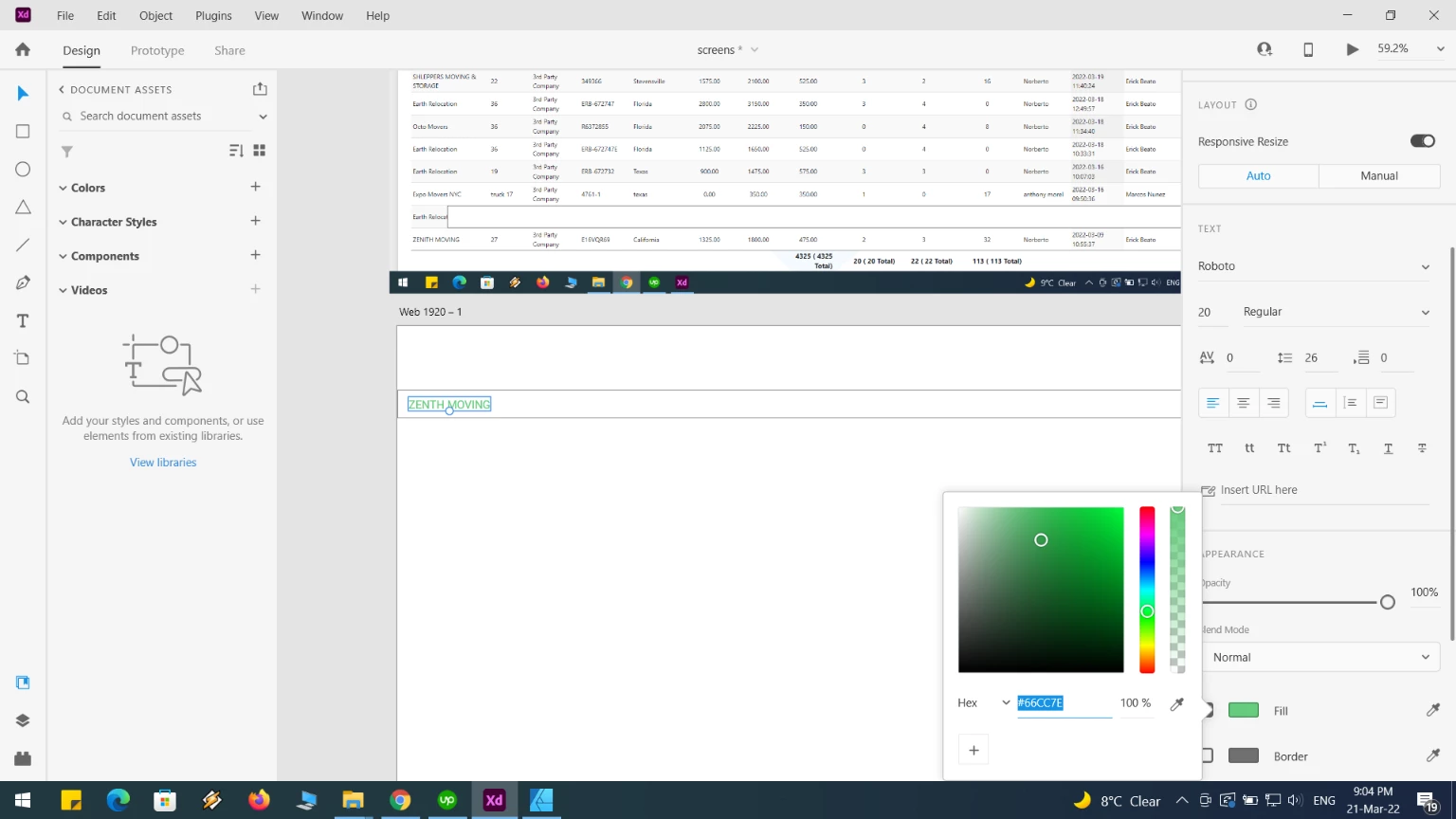Image resolution: width=1456 pixels, height=819 pixels.
Task: Open the Plugins menu
Action: [x=213, y=15]
